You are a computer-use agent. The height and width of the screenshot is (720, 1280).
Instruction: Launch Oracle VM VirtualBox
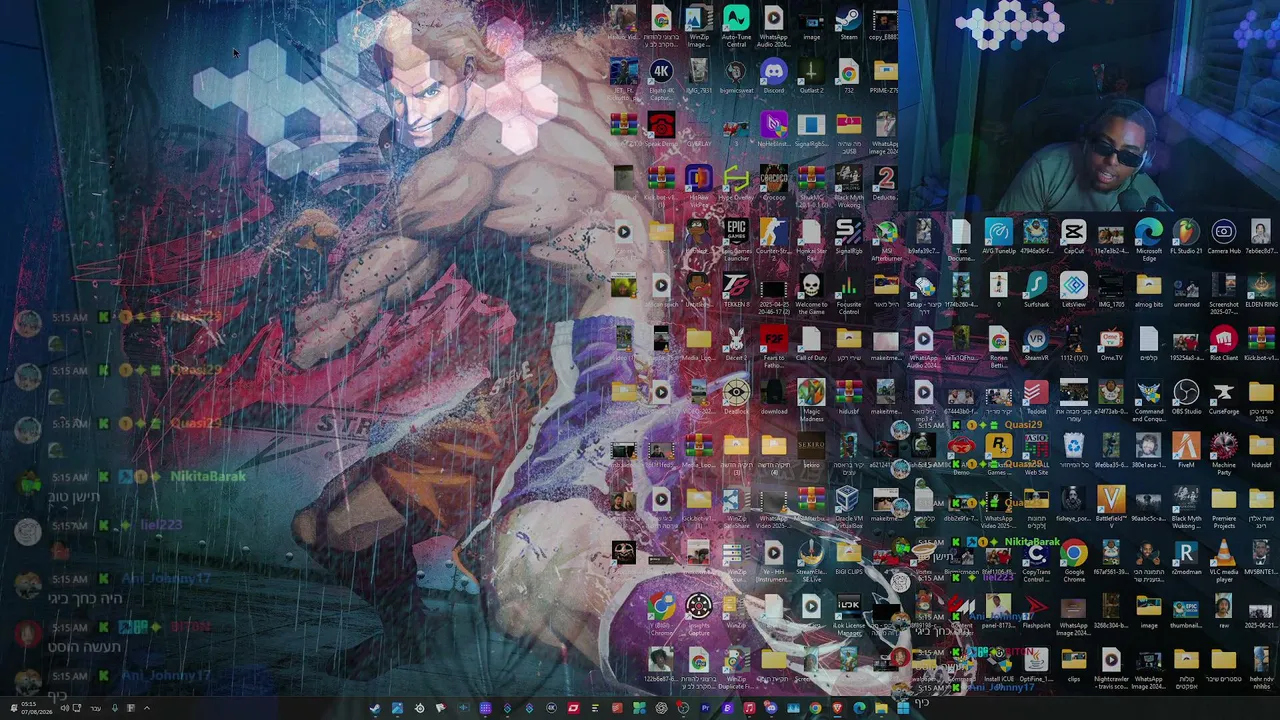tap(848, 508)
